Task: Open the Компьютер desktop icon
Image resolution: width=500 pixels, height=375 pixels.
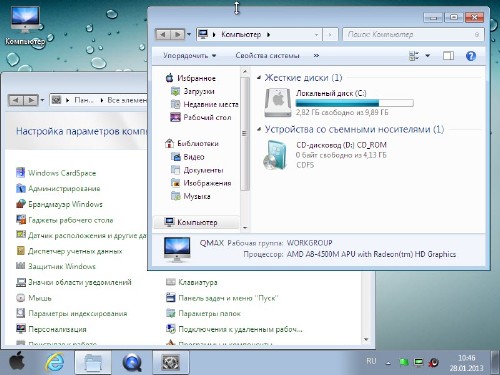Action: (x=25, y=26)
